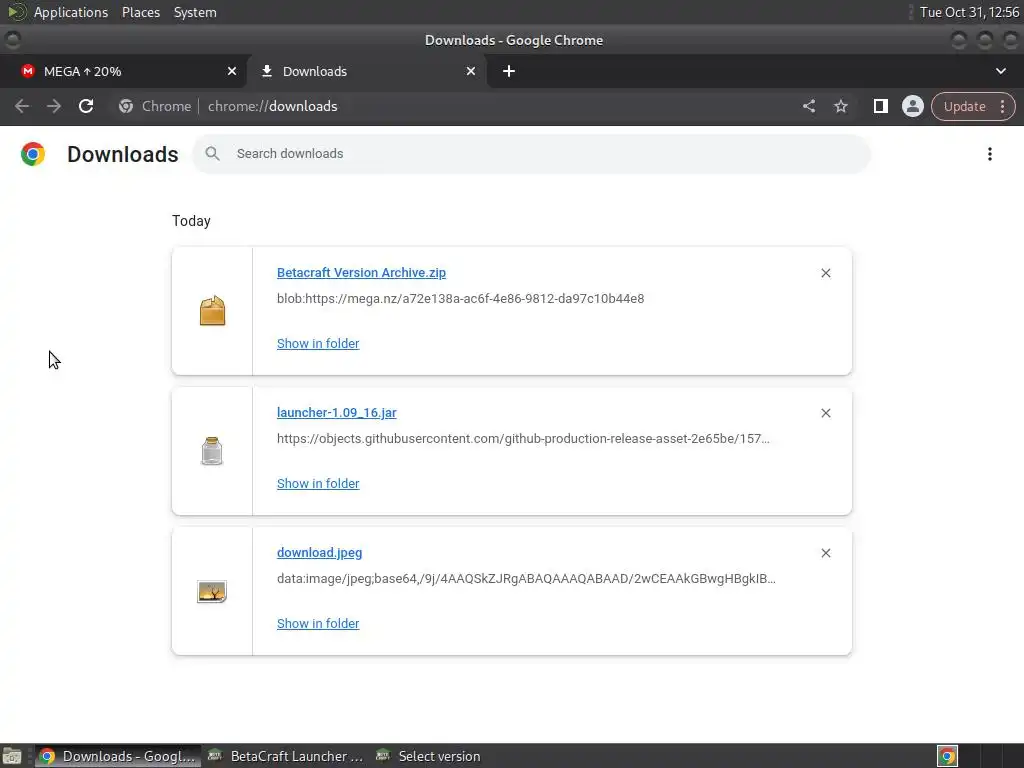Click the search magnifier icon
The width and height of the screenshot is (1024, 768).
pyautogui.click(x=212, y=153)
